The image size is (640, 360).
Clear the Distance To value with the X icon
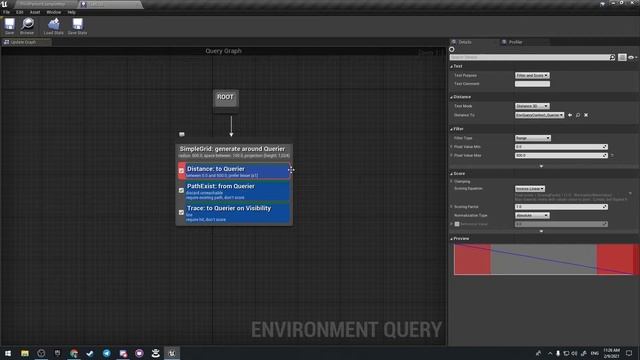586,116
